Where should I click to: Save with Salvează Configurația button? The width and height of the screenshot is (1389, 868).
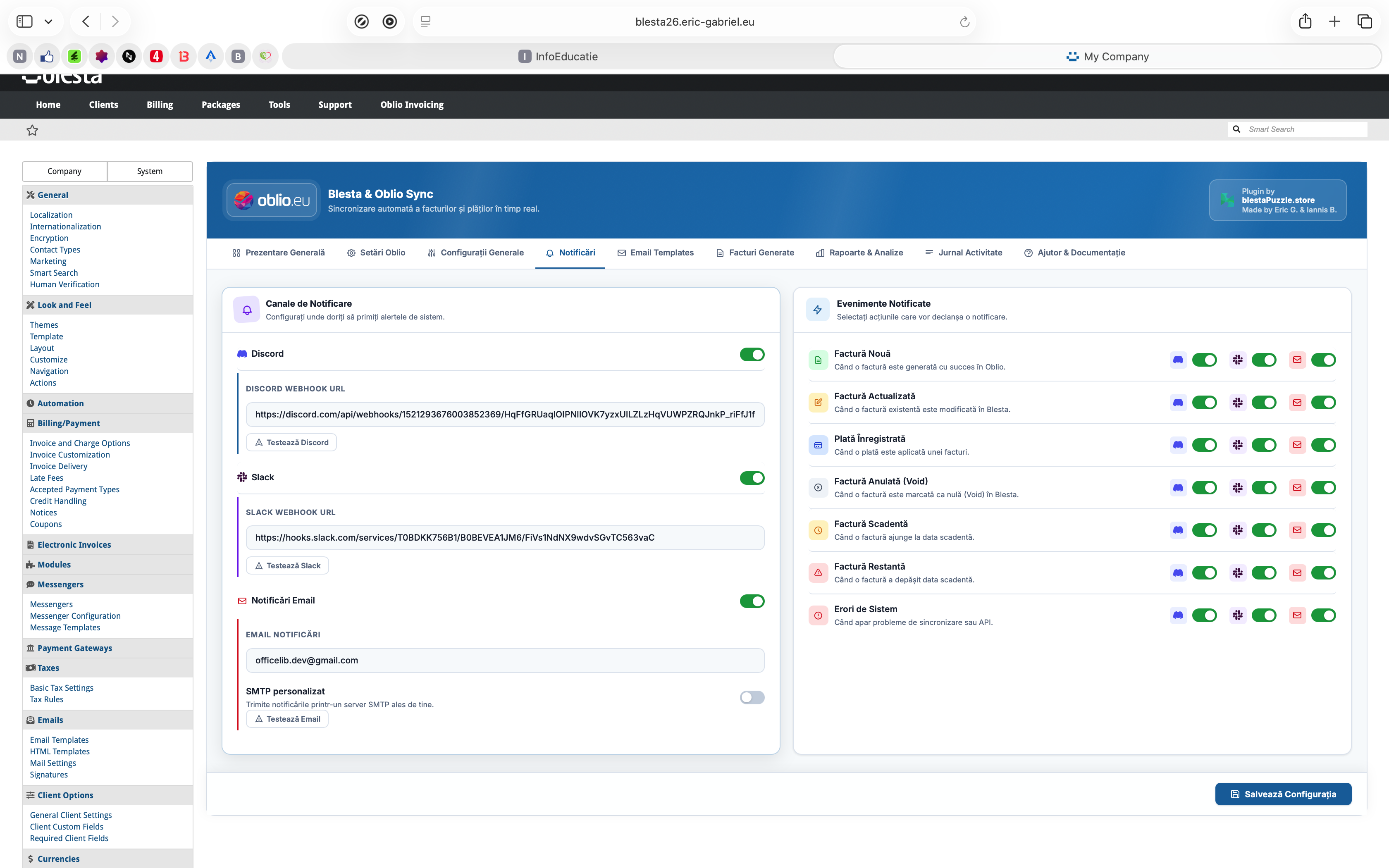pos(1284,794)
